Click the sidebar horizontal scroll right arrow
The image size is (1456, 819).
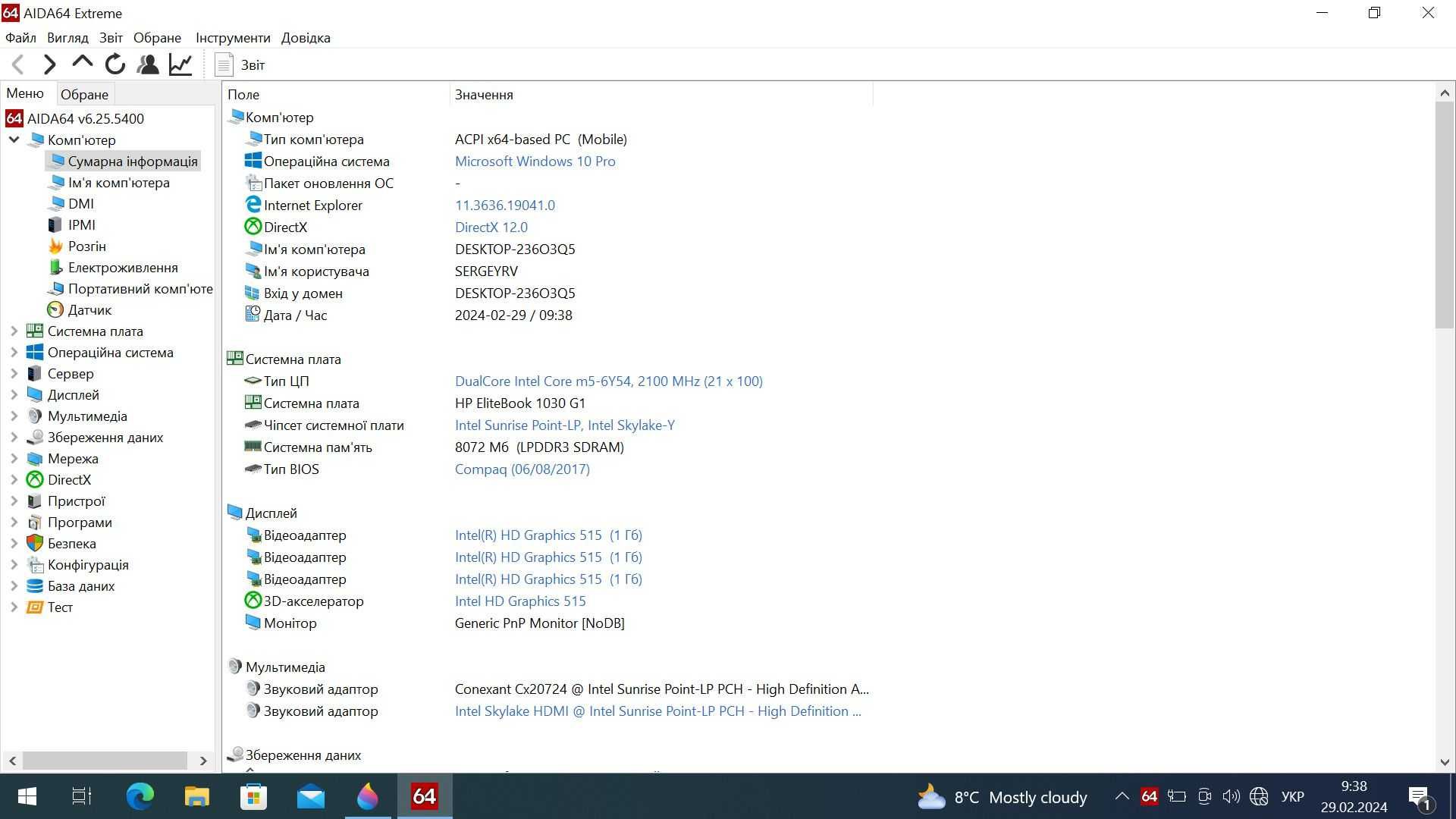203,760
